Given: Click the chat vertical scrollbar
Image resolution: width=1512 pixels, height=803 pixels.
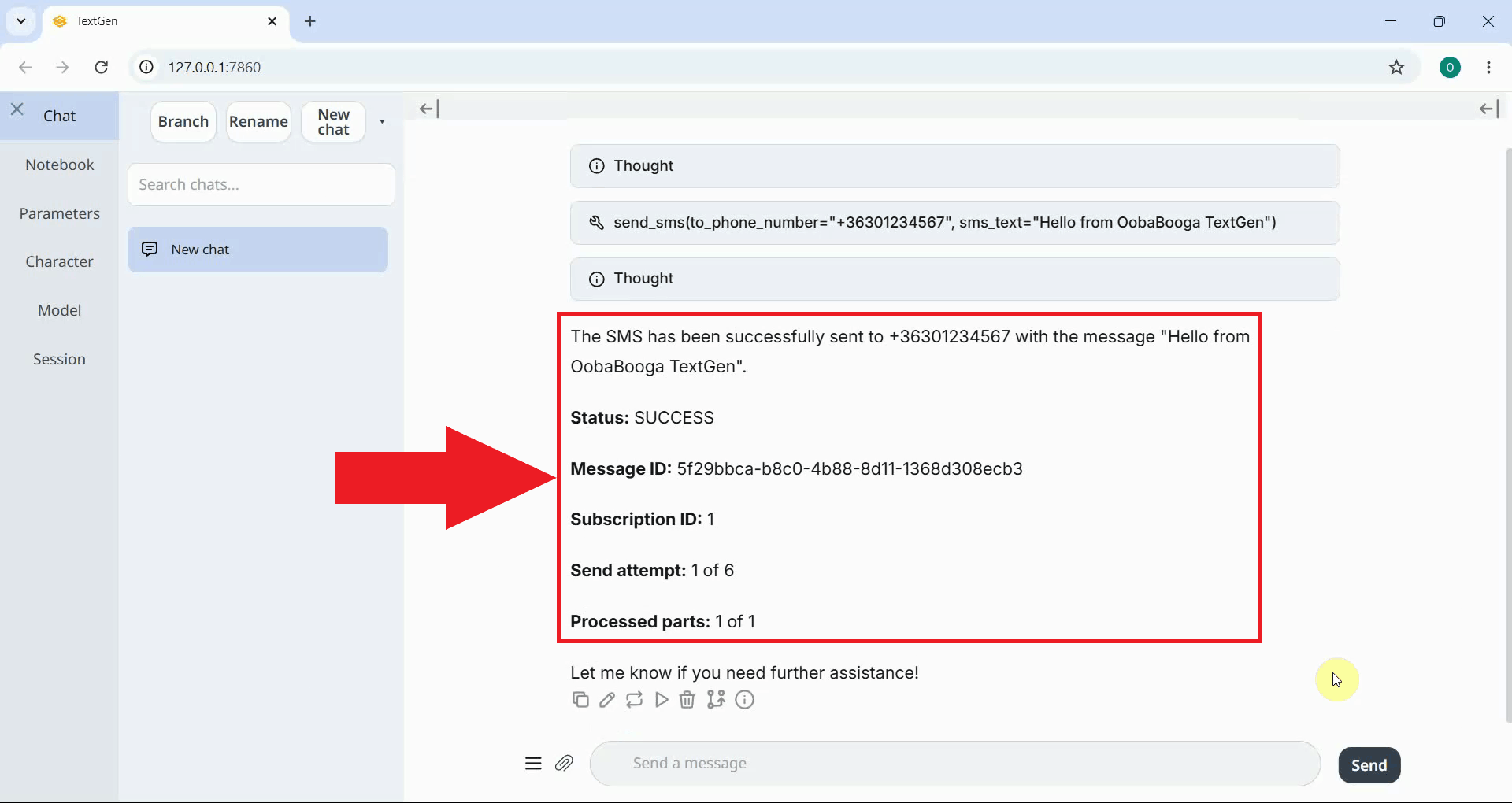Looking at the screenshot, I should (1508, 435).
